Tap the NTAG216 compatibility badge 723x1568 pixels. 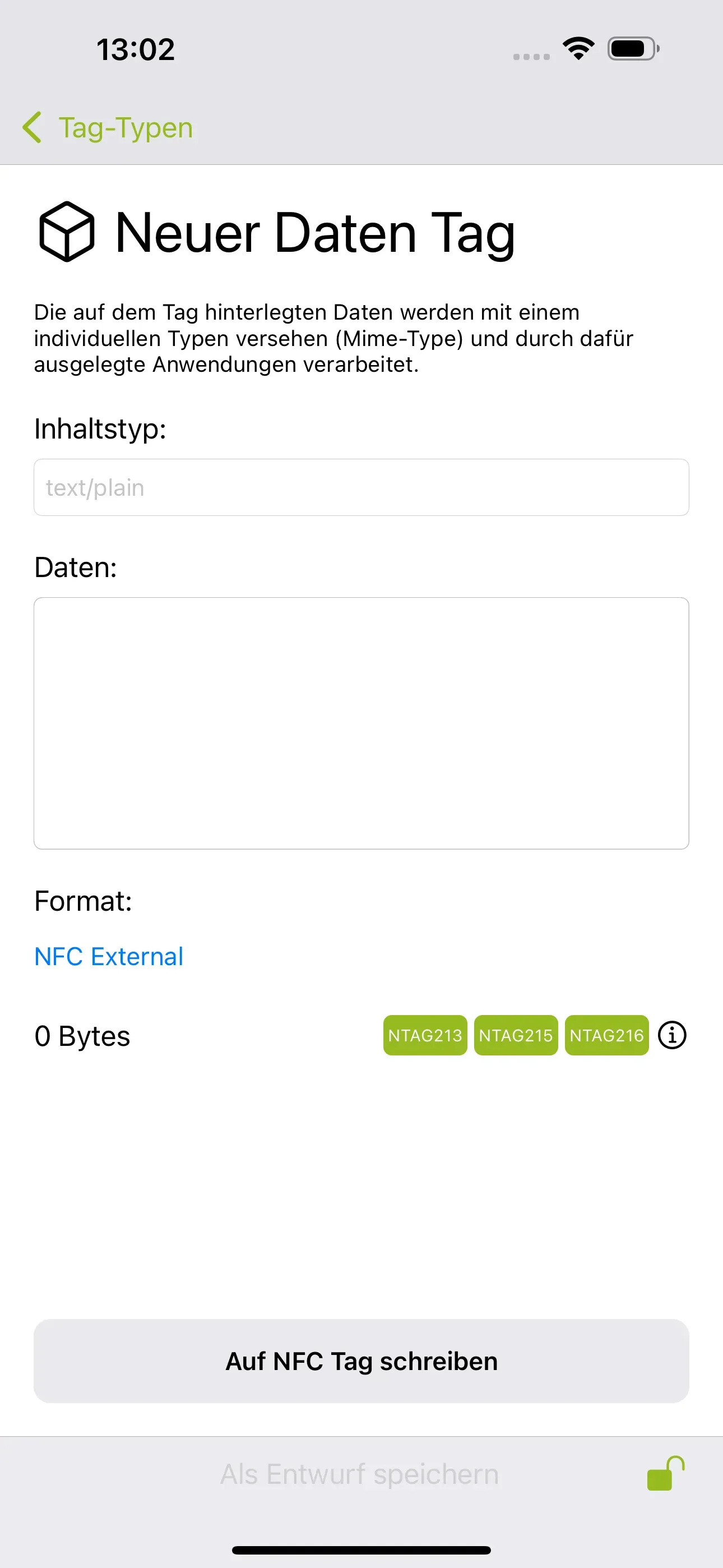(x=606, y=1035)
